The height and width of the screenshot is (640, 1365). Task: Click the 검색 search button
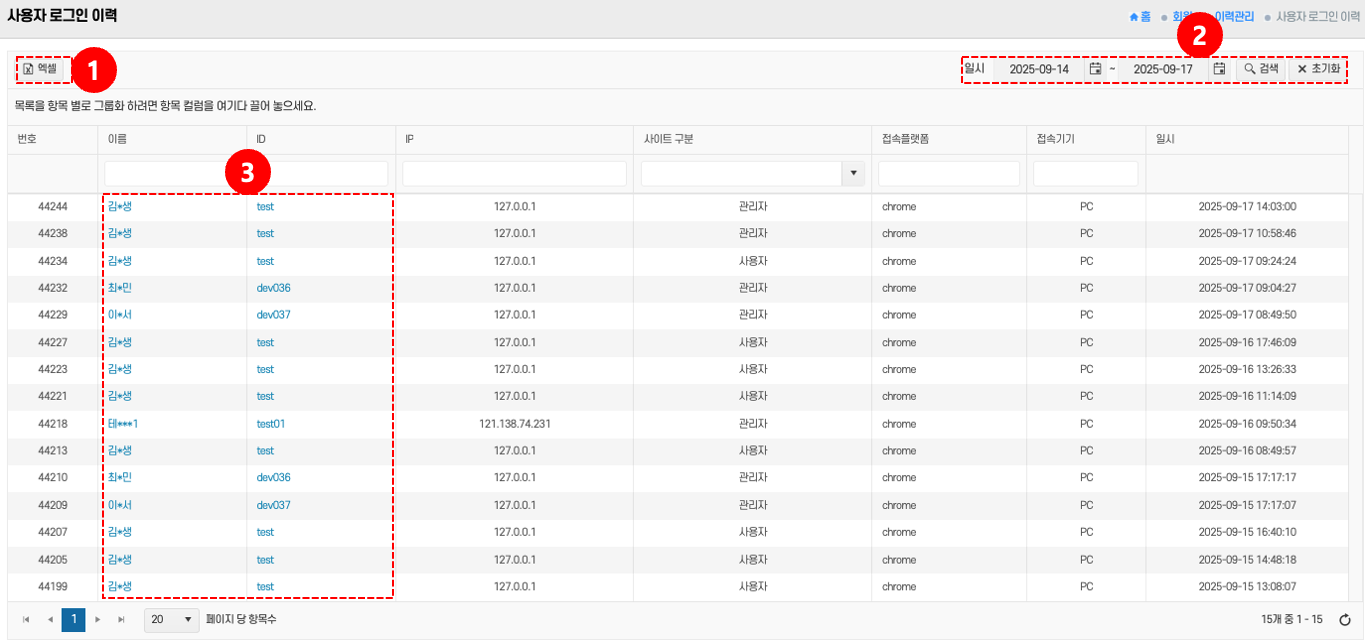pyautogui.click(x=1261, y=69)
